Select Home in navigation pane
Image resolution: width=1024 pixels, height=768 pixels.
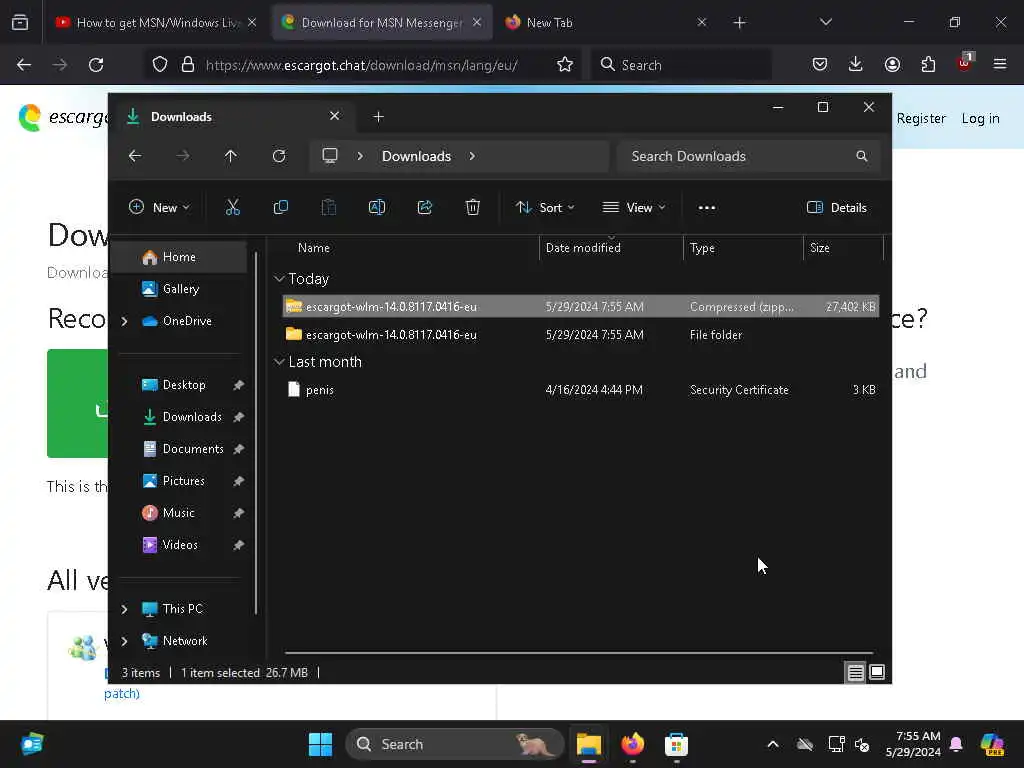coord(179,257)
